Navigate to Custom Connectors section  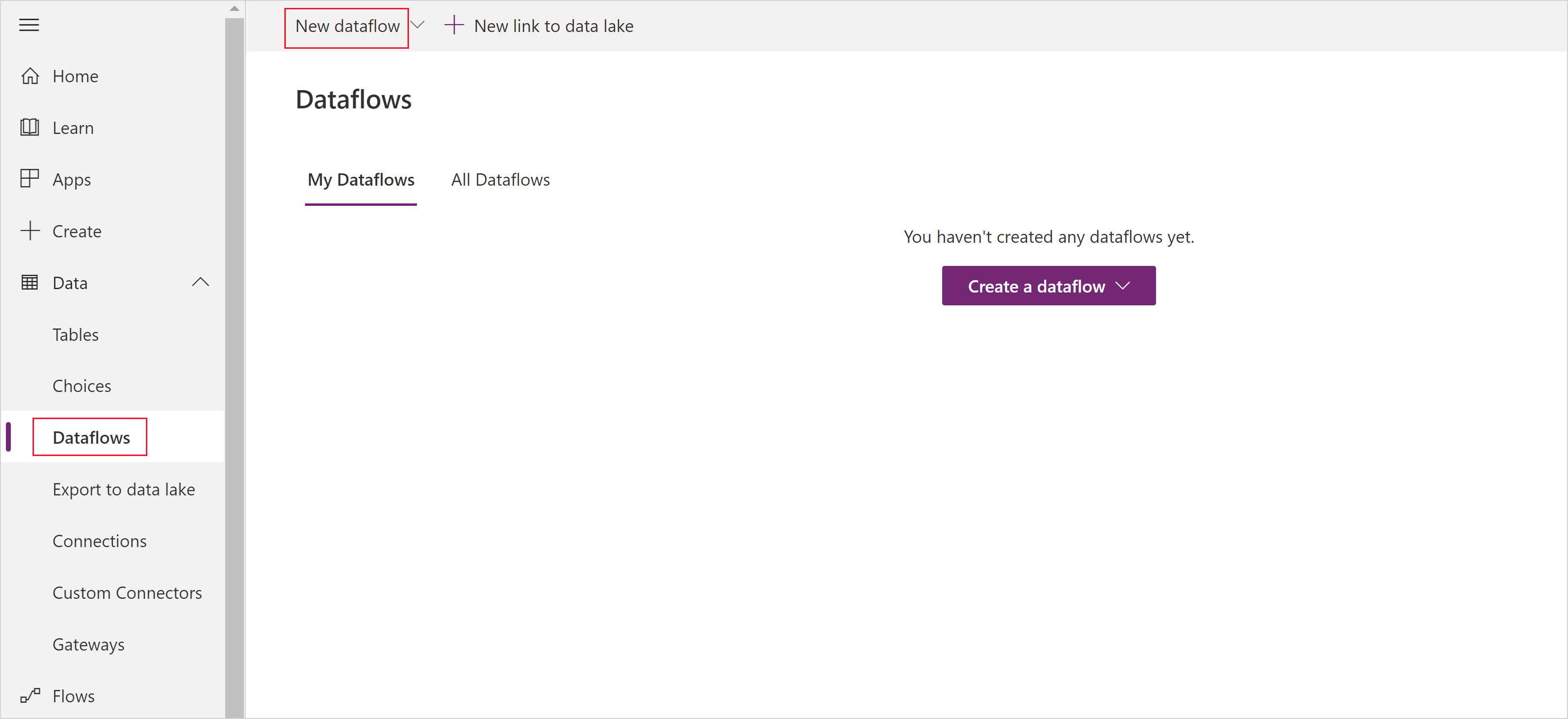(x=127, y=593)
